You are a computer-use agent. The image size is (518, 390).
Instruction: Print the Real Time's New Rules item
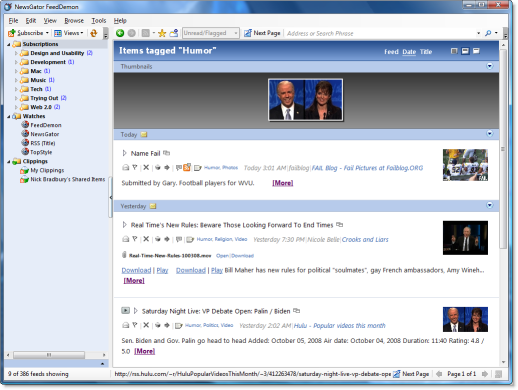pos(126,239)
